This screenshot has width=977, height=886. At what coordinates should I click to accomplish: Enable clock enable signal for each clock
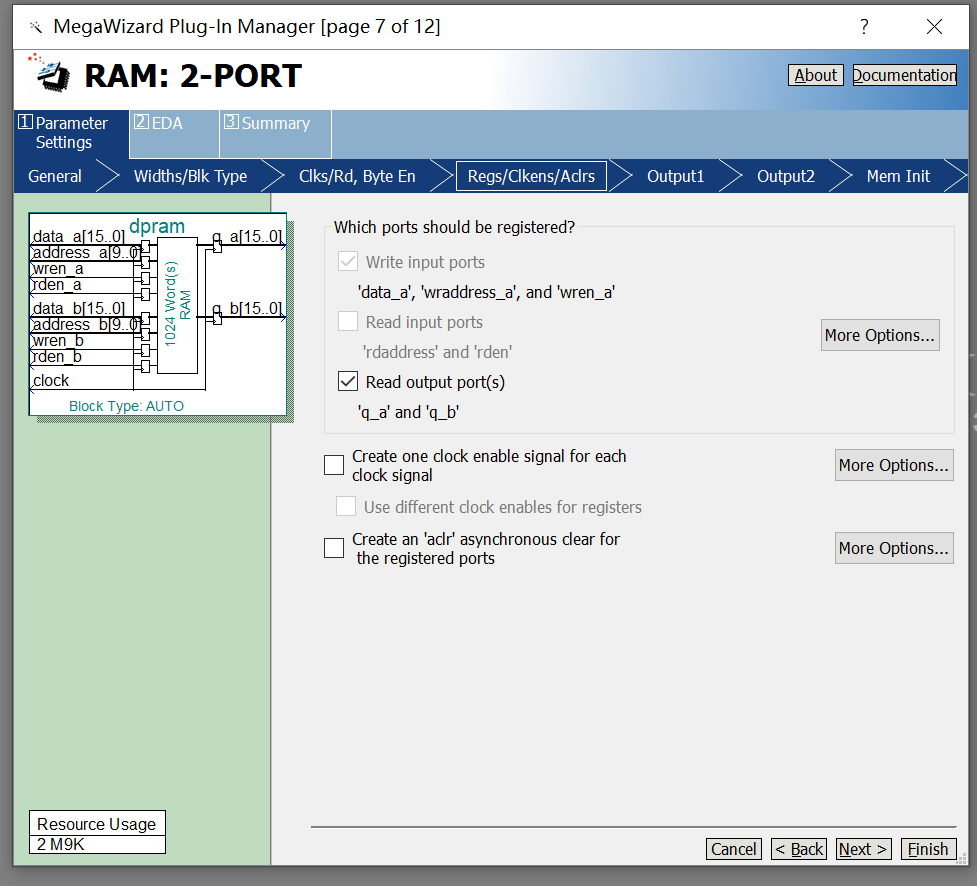pyautogui.click(x=334, y=465)
